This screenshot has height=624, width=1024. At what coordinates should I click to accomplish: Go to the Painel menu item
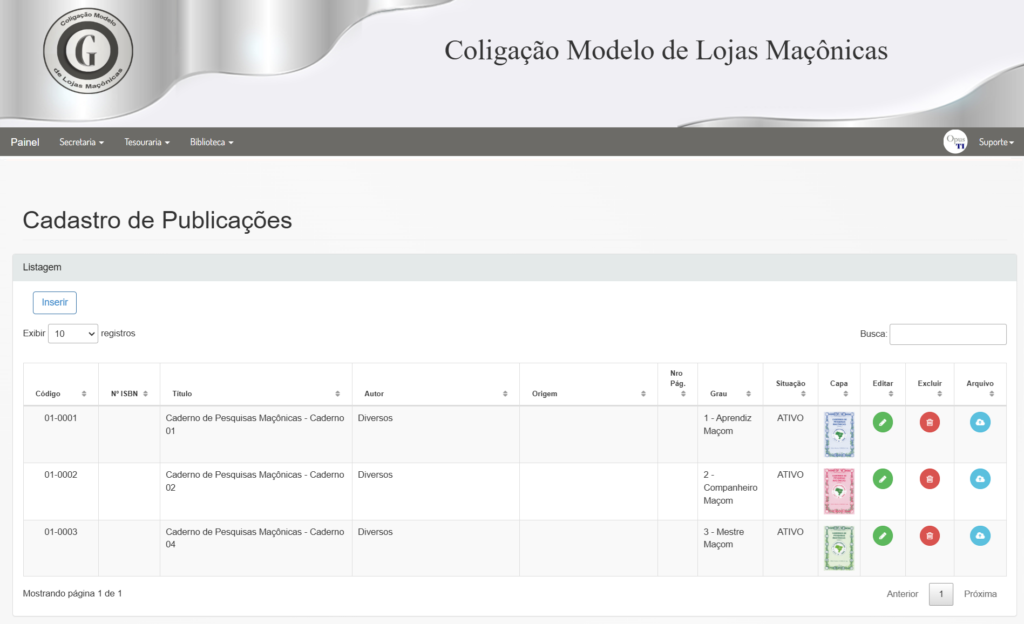point(25,142)
